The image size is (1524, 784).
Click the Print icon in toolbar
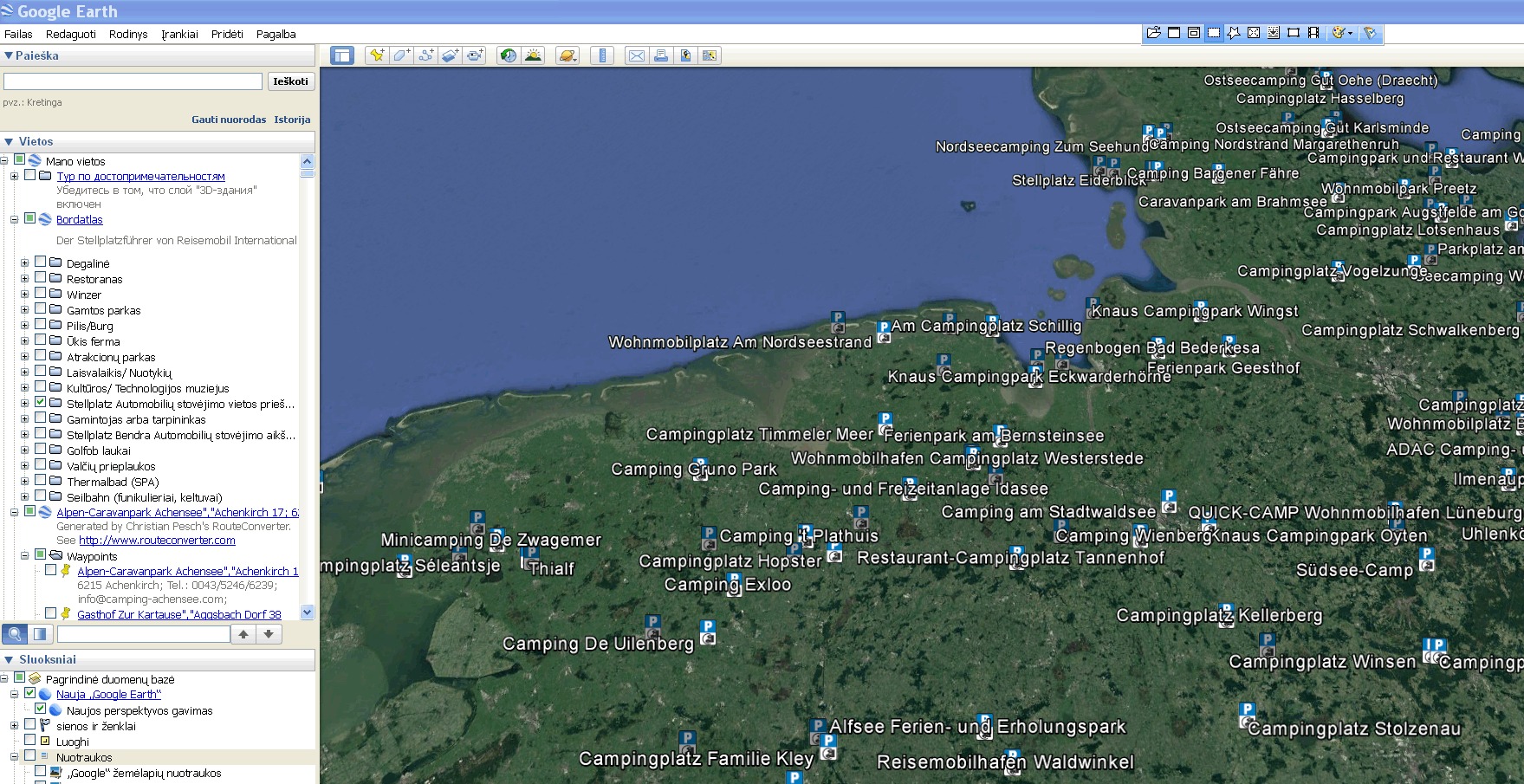coord(661,55)
